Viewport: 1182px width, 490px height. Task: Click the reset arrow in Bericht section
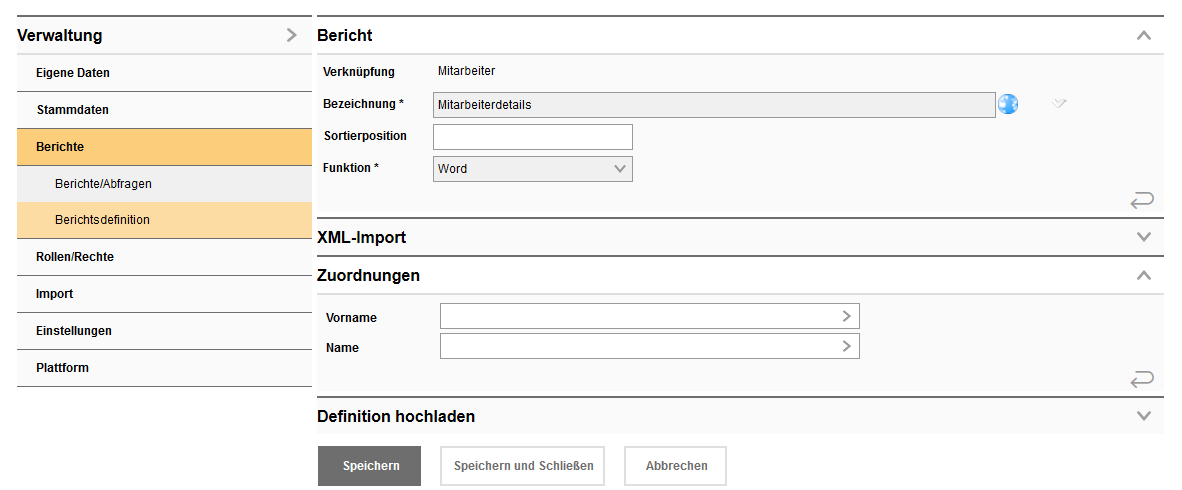(1142, 201)
